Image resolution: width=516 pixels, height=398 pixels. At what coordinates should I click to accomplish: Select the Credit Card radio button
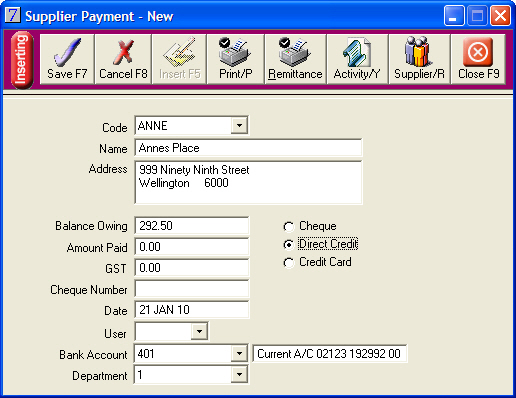(x=288, y=262)
